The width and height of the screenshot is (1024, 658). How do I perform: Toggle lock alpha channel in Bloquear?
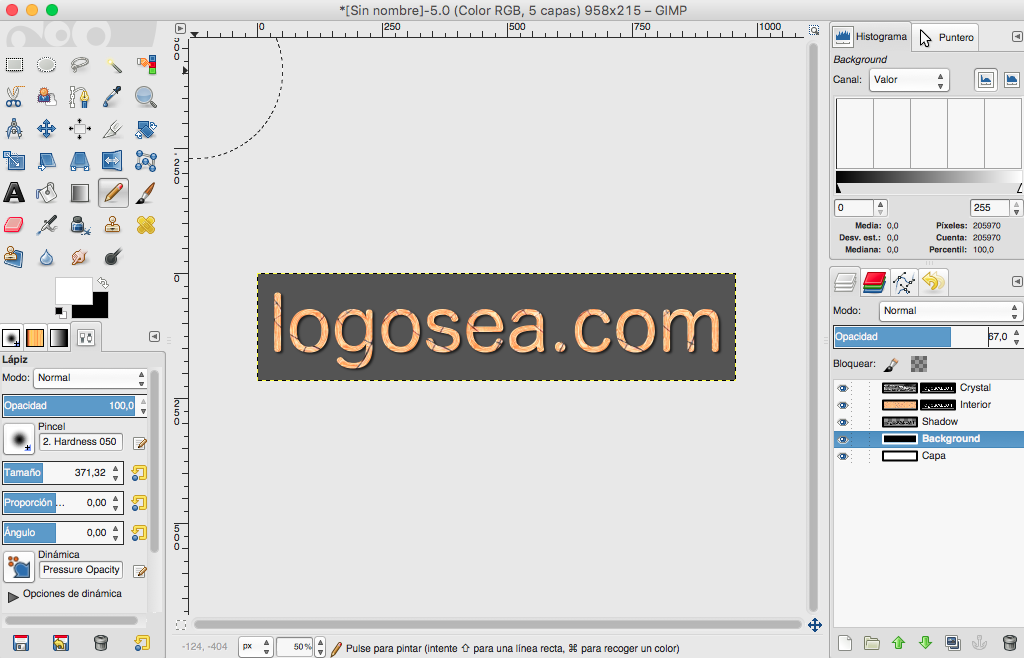(919, 364)
